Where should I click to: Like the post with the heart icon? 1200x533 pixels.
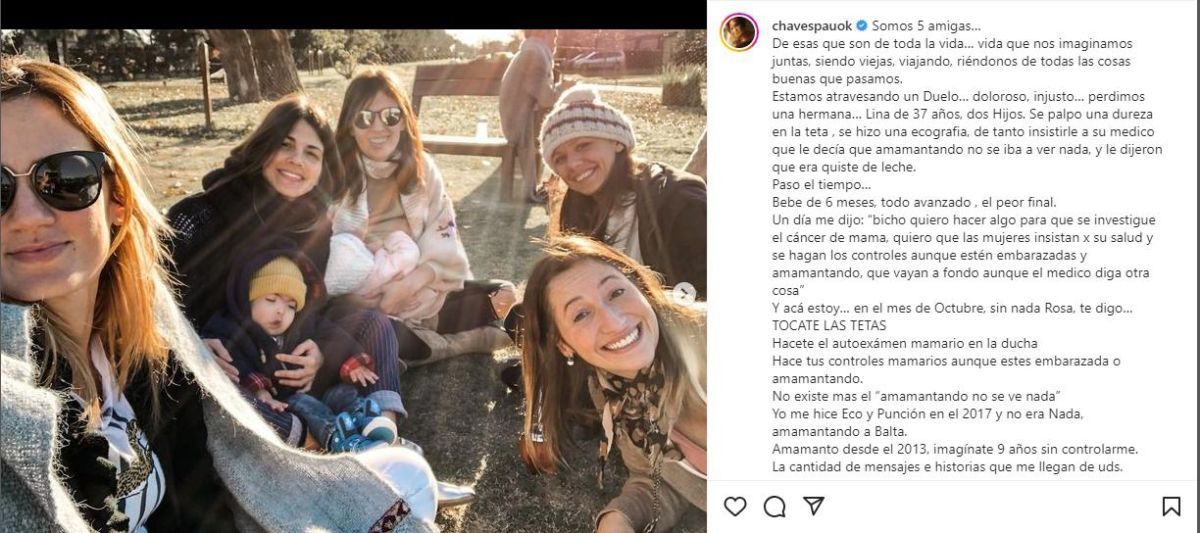(x=735, y=506)
